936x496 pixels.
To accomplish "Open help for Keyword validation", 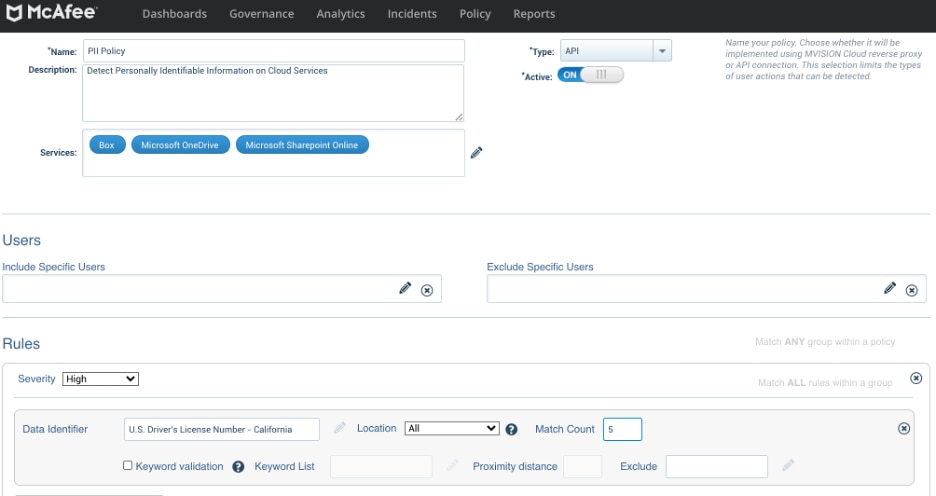I will tap(238, 467).
